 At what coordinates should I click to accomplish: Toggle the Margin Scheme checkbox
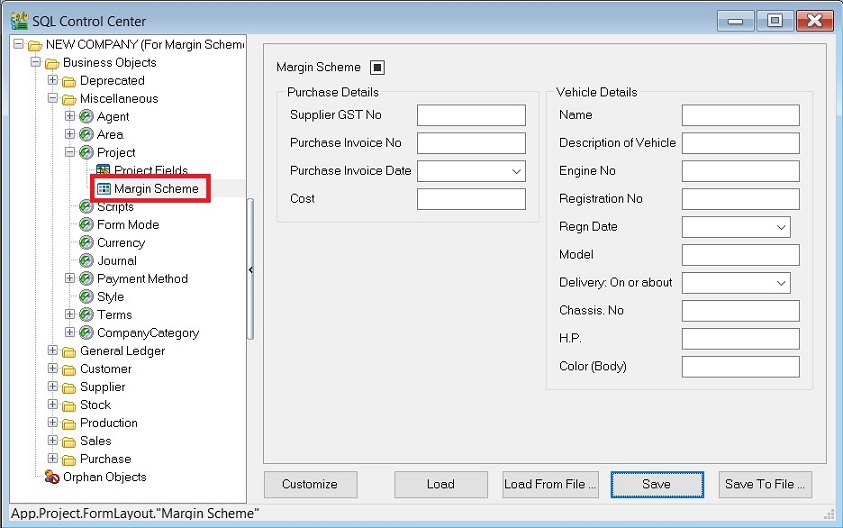point(377,68)
